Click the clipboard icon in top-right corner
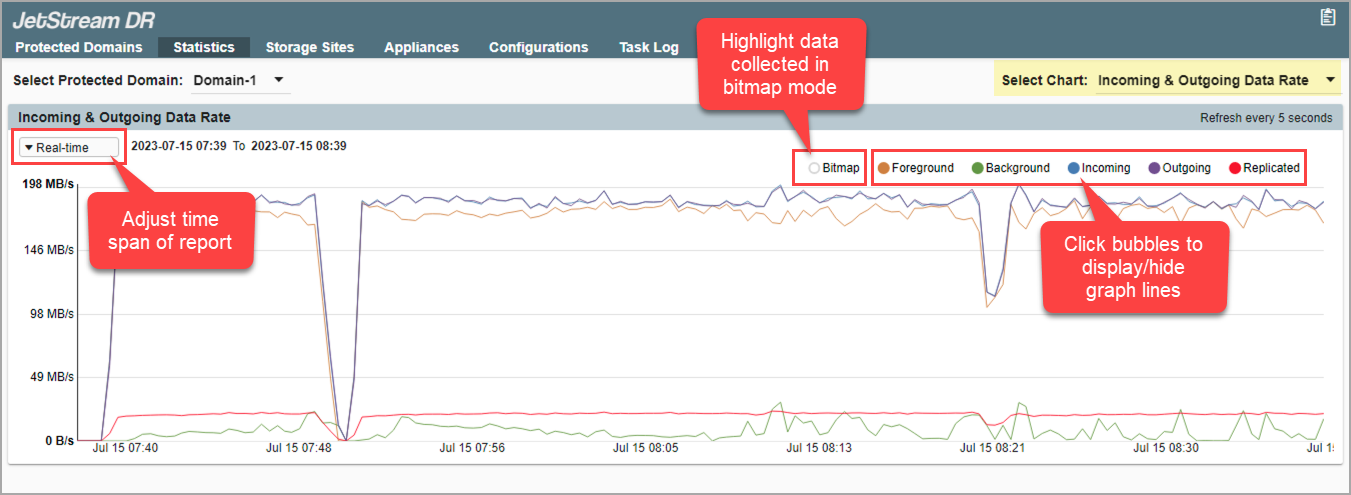 [x=1328, y=17]
